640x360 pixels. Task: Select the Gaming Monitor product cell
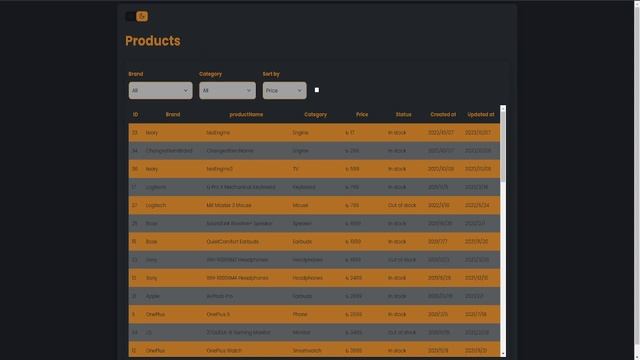(x=238, y=333)
